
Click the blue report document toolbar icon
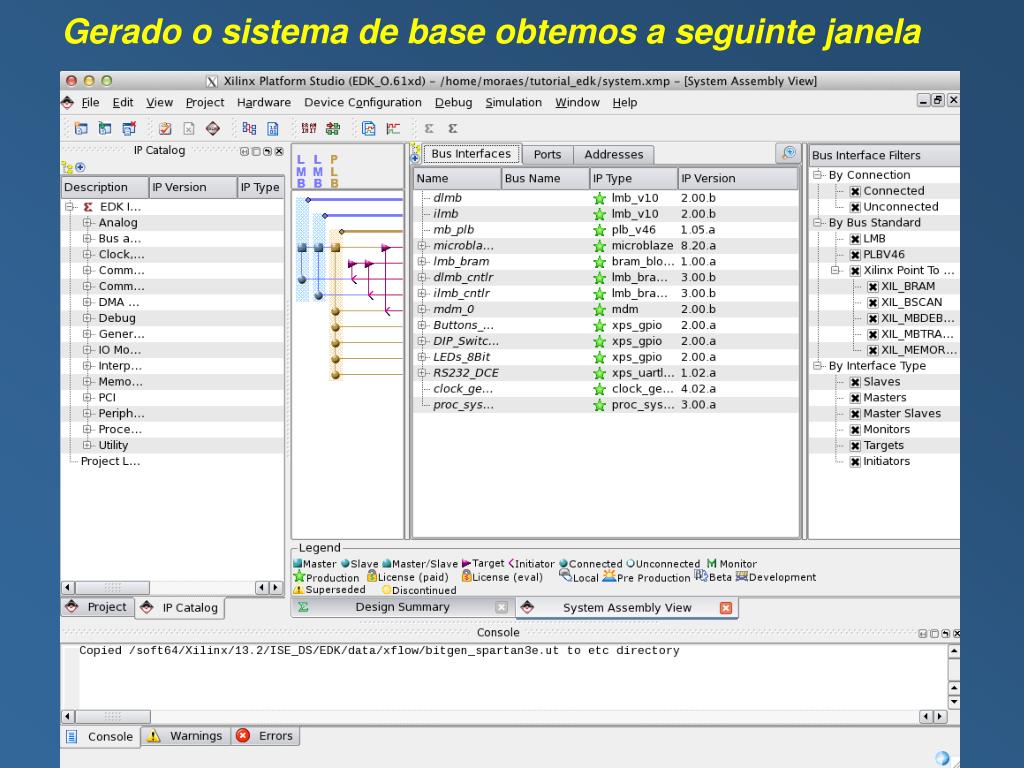(272, 129)
